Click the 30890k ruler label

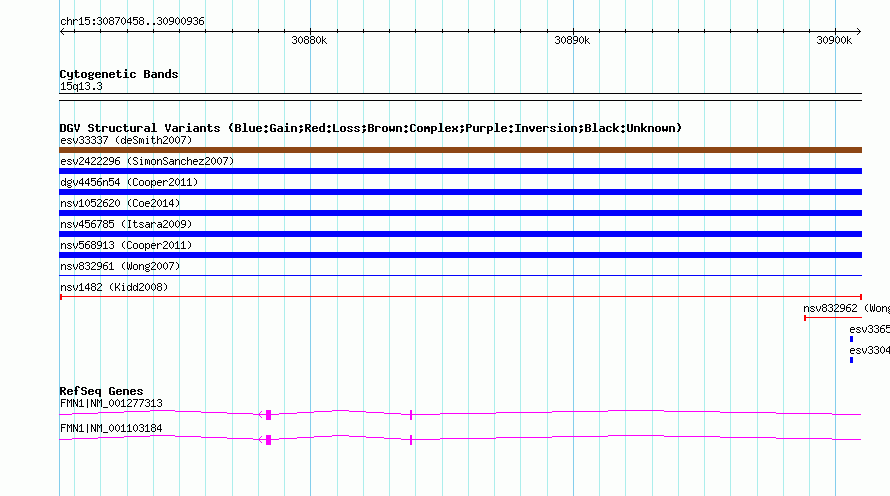572,40
